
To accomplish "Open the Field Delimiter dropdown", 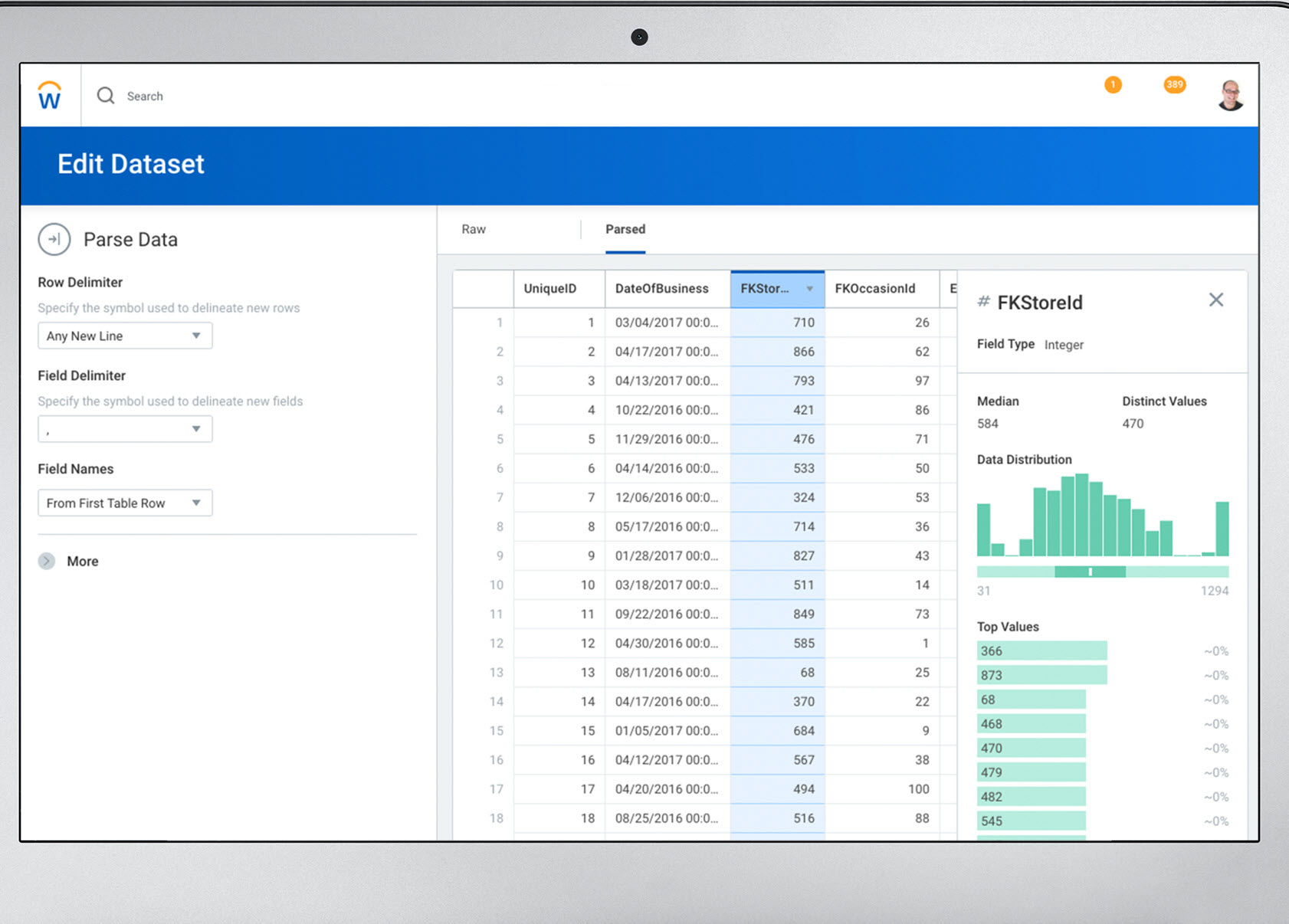I will click(x=125, y=429).
